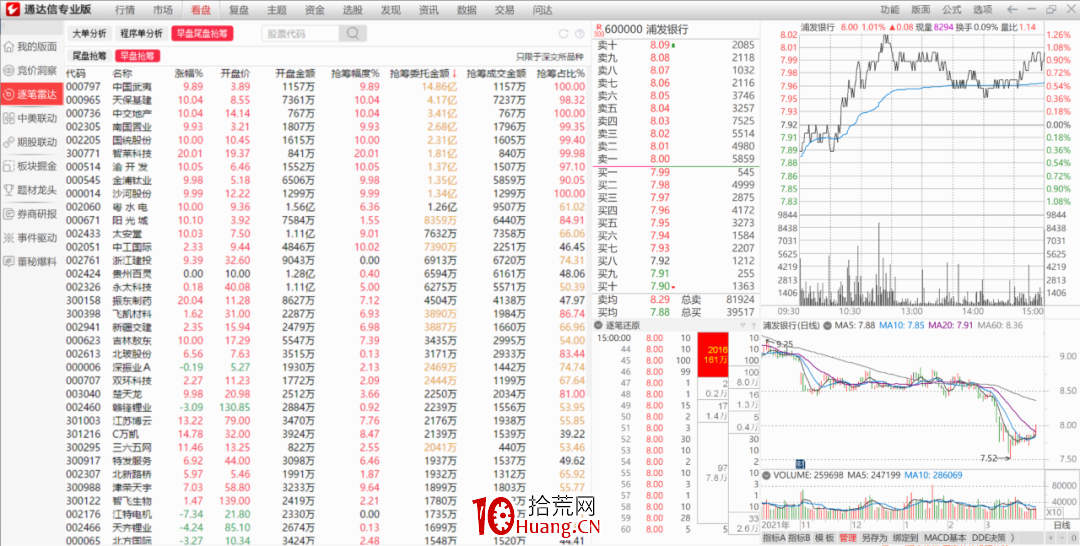Click the 指标A tab below the chart
1080x546 pixels.
[x=772, y=537]
